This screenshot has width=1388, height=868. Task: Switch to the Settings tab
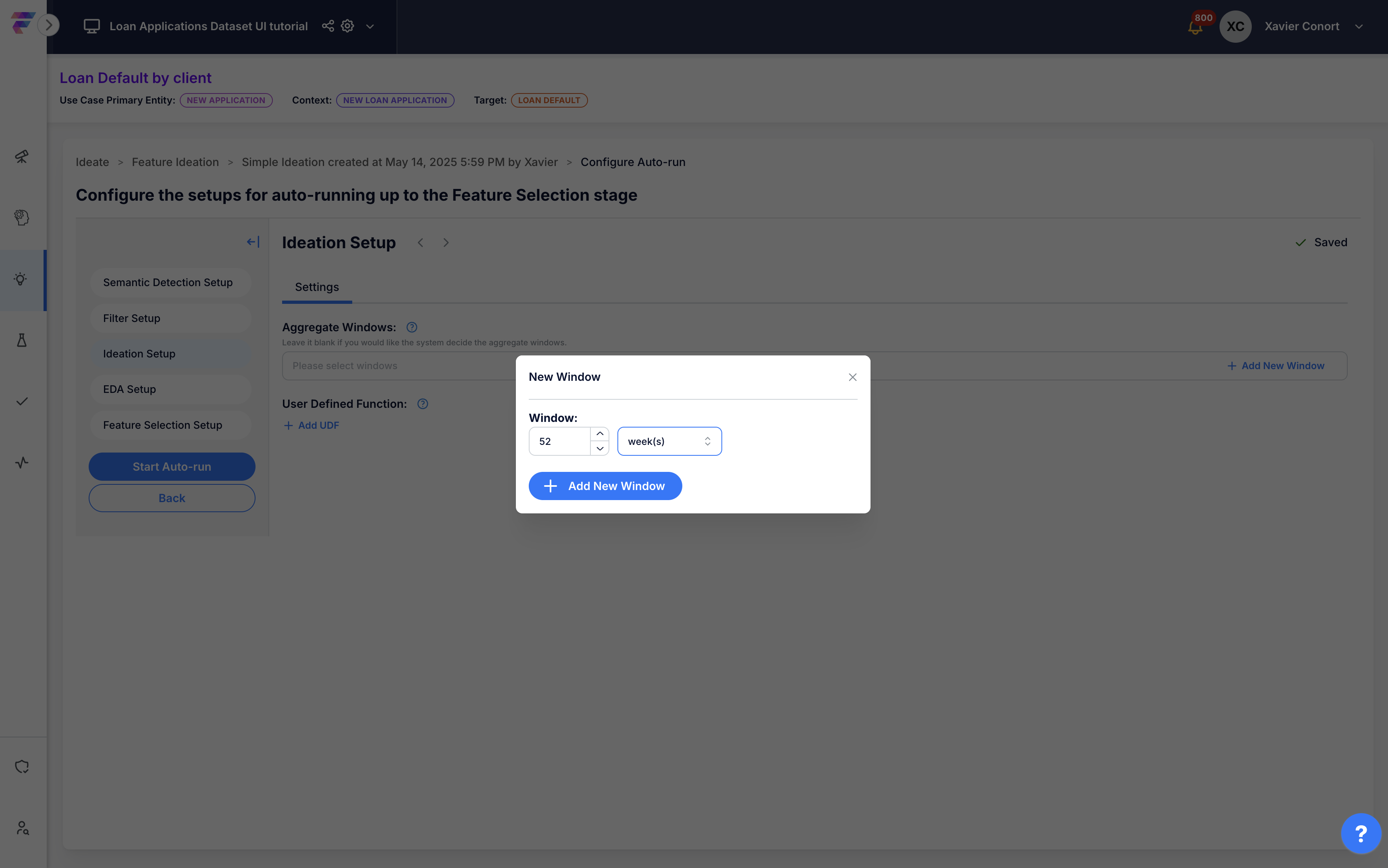pos(317,287)
